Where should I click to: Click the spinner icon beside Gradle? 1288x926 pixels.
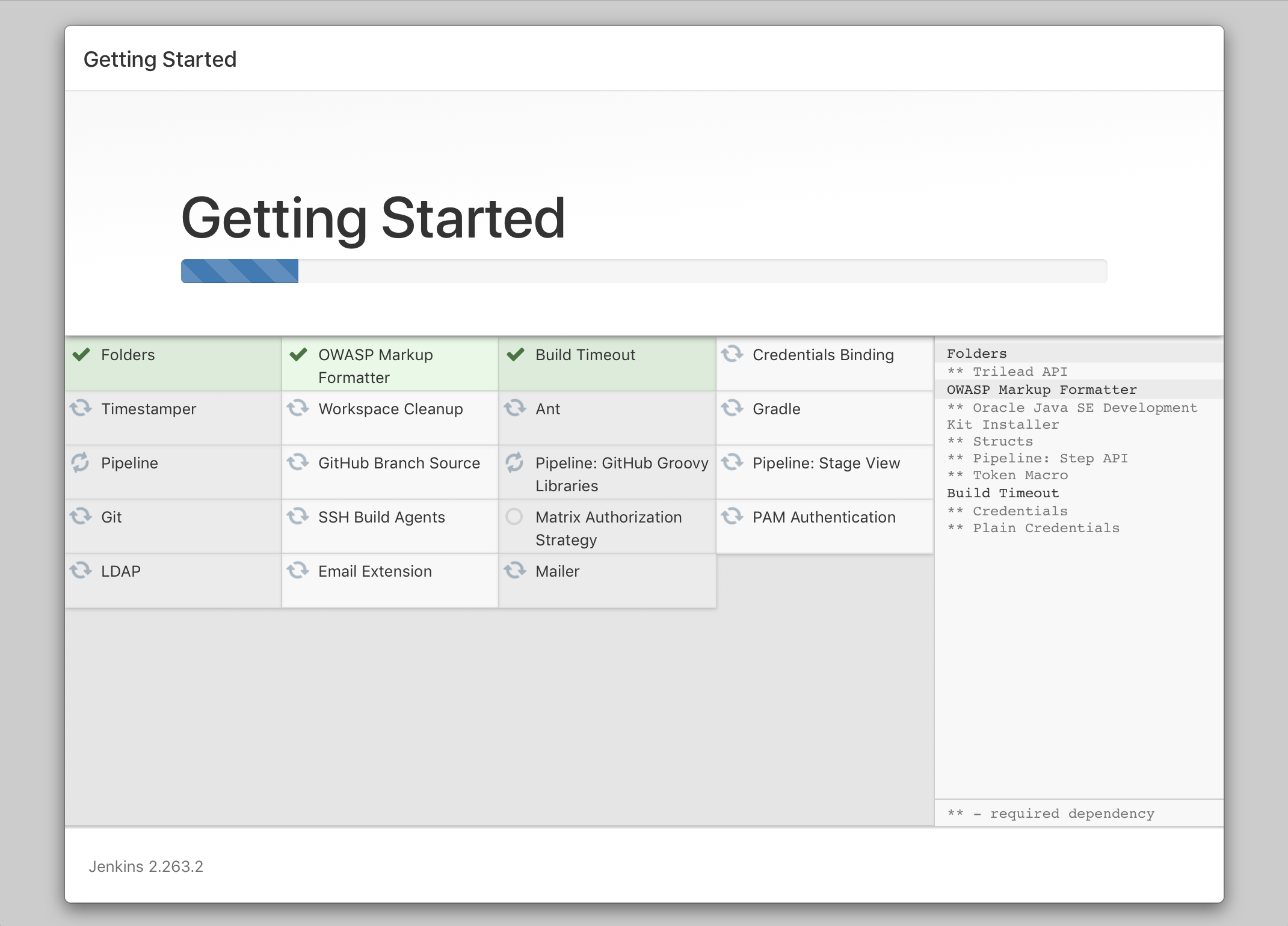732,408
